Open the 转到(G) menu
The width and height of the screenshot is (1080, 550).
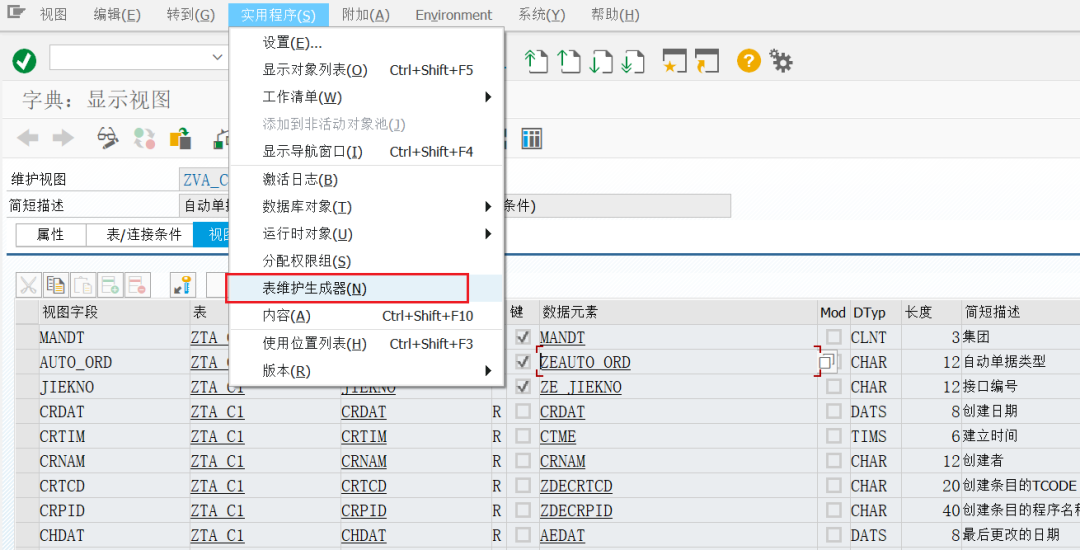[191, 14]
